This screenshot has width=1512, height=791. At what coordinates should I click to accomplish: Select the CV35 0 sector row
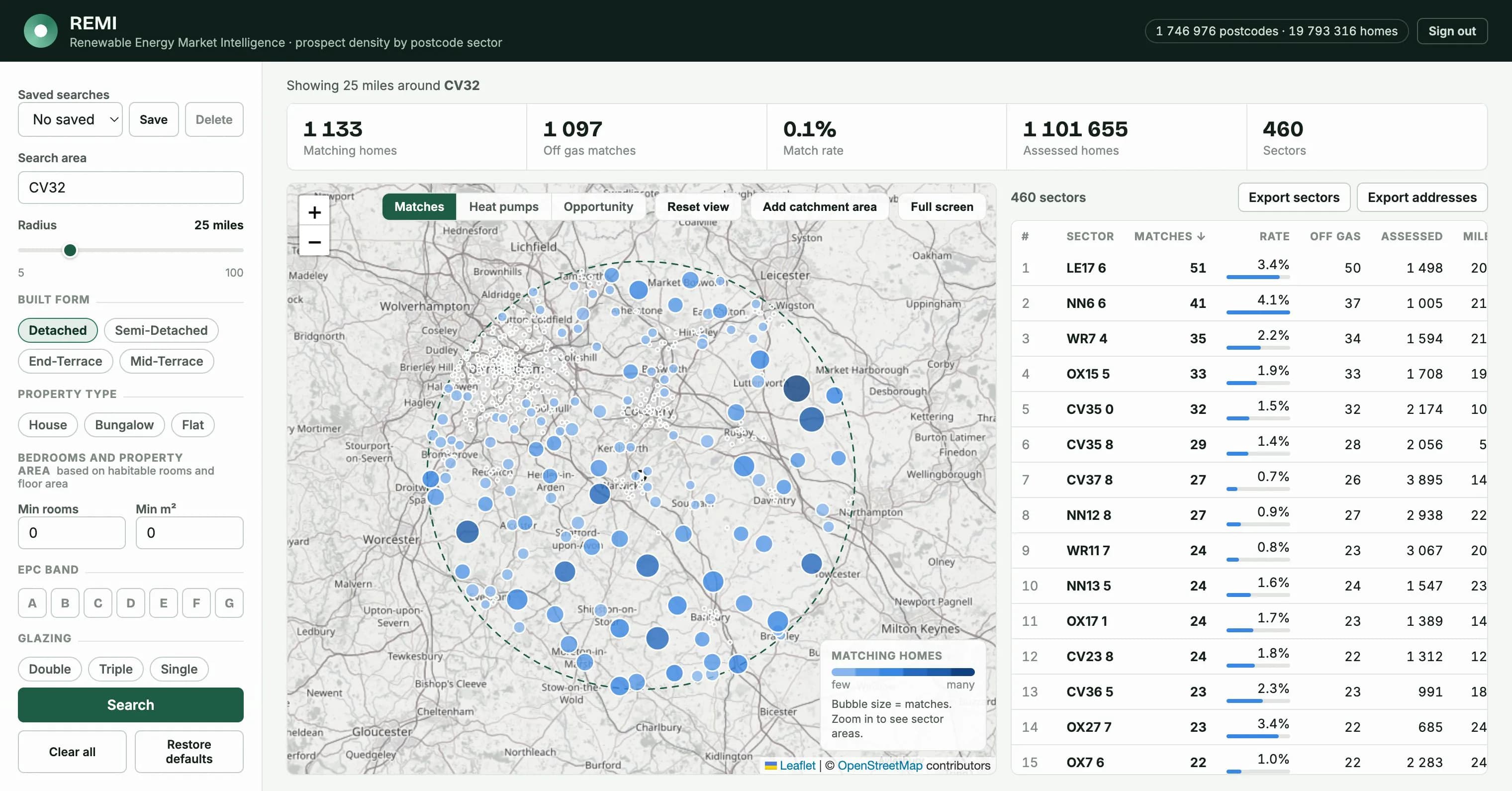pyautogui.click(x=1249, y=409)
